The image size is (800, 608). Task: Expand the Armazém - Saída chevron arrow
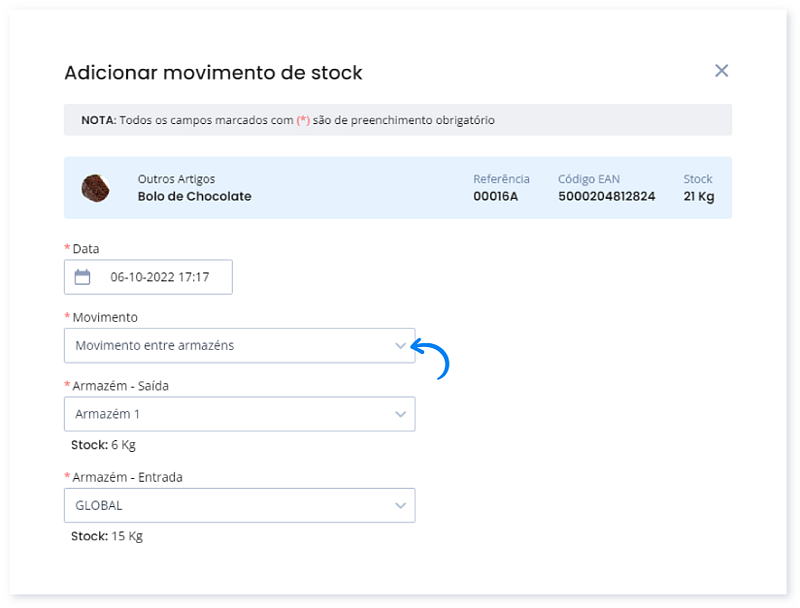click(x=400, y=414)
